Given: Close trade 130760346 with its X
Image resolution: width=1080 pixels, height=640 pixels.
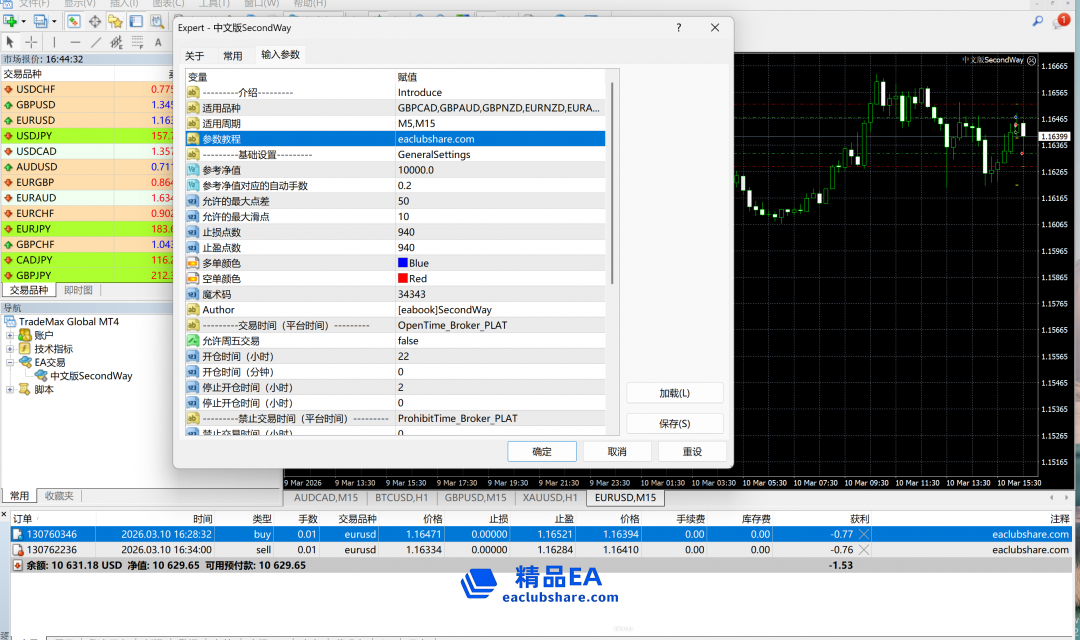Looking at the screenshot, I should 864,534.
